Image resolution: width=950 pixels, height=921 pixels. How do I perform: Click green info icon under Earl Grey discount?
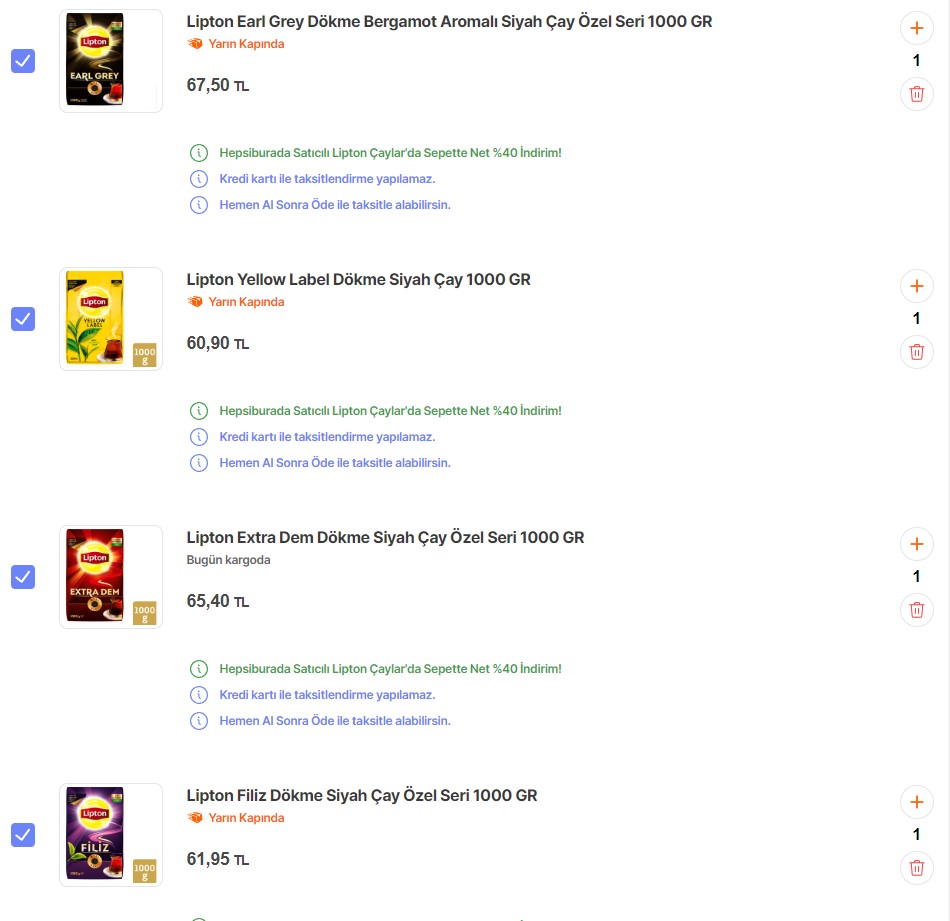(x=199, y=153)
